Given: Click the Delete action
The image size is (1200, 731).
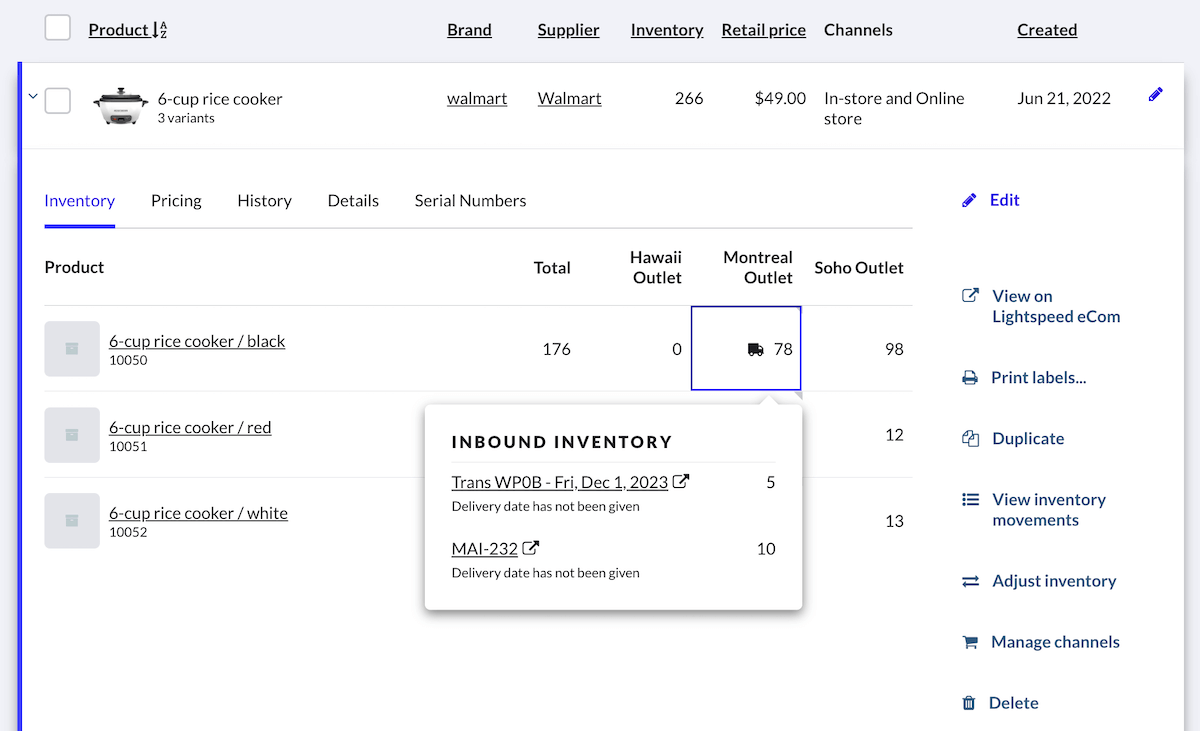Looking at the screenshot, I should pos(1014,703).
